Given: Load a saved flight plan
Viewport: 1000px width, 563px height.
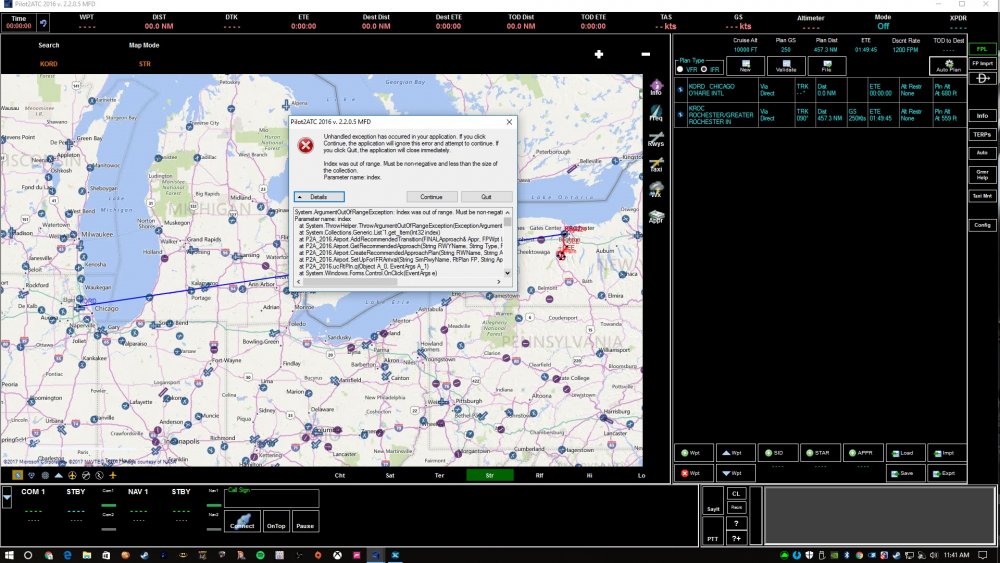Looking at the screenshot, I should pyautogui.click(x=905, y=453).
